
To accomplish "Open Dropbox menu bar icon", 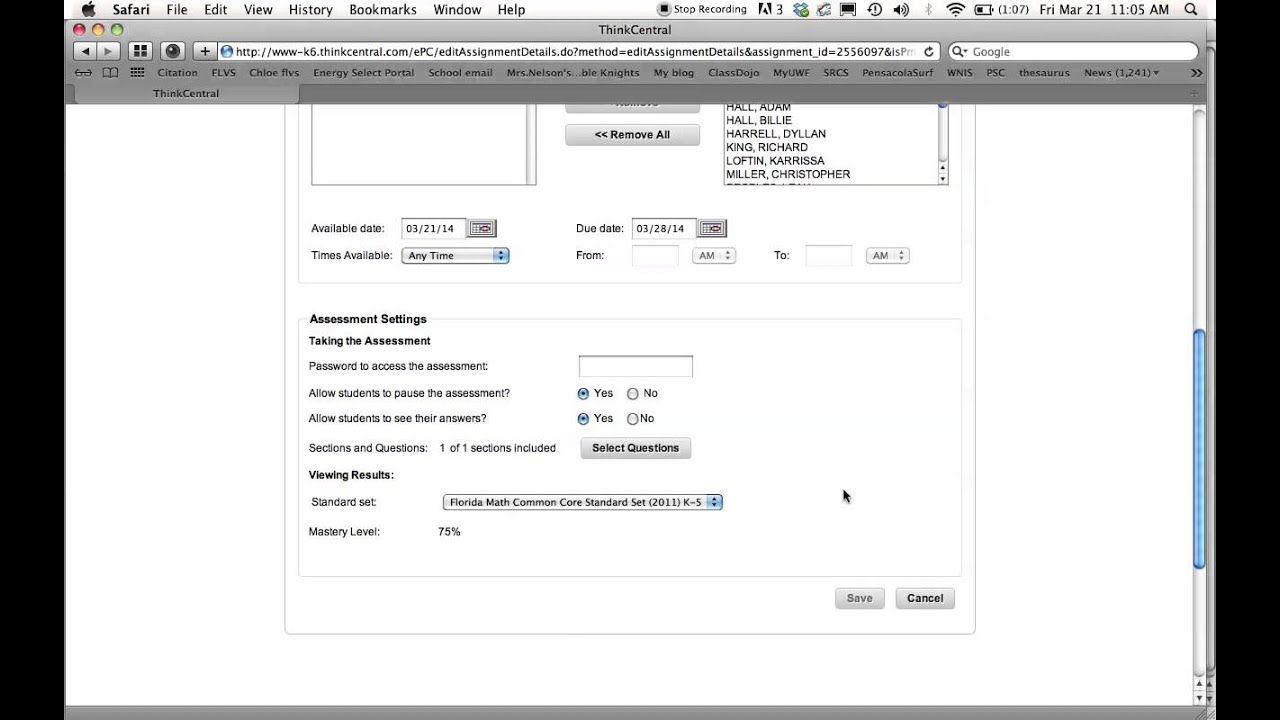I will click(x=800, y=9).
